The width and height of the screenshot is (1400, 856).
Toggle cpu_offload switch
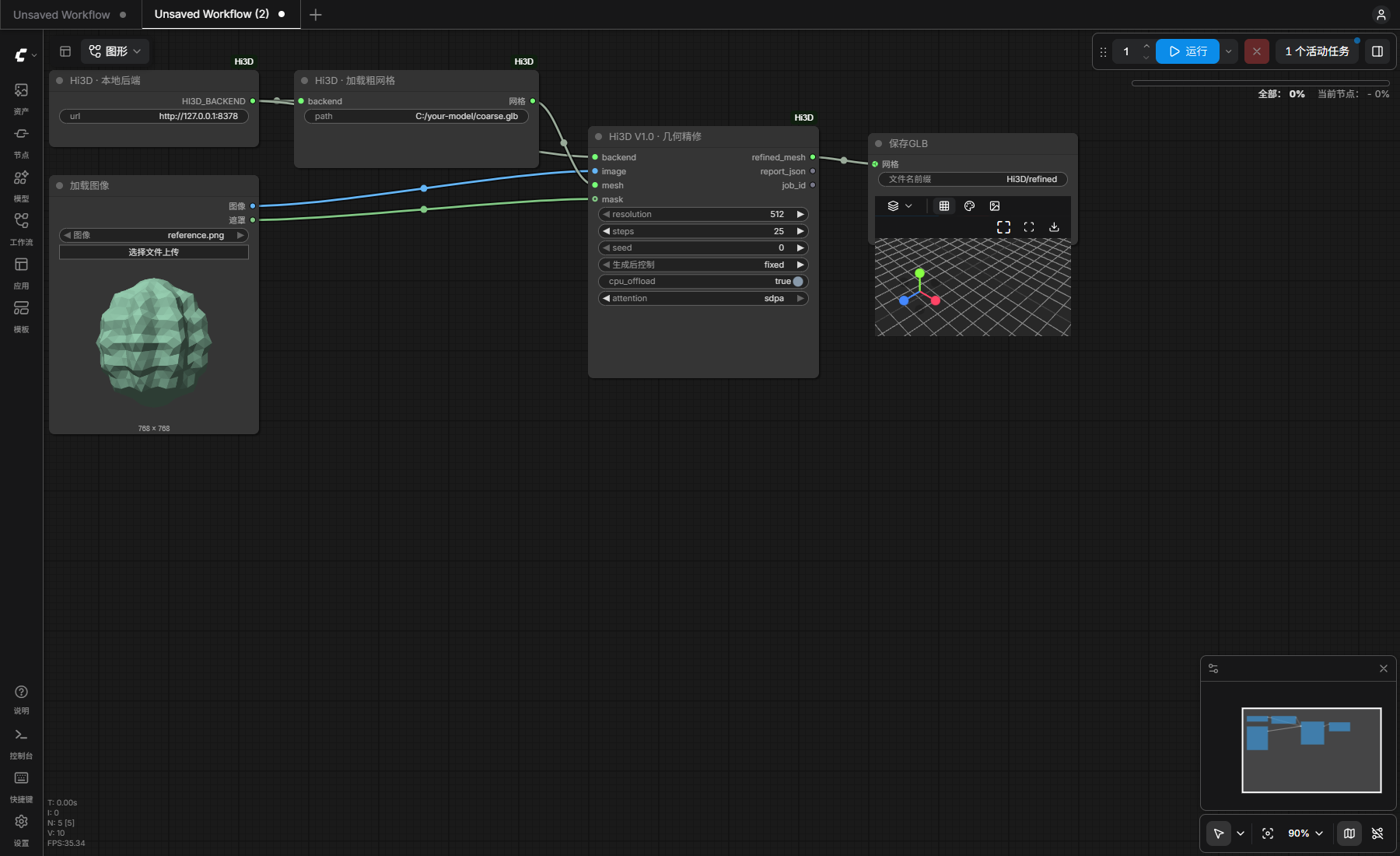[798, 282]
